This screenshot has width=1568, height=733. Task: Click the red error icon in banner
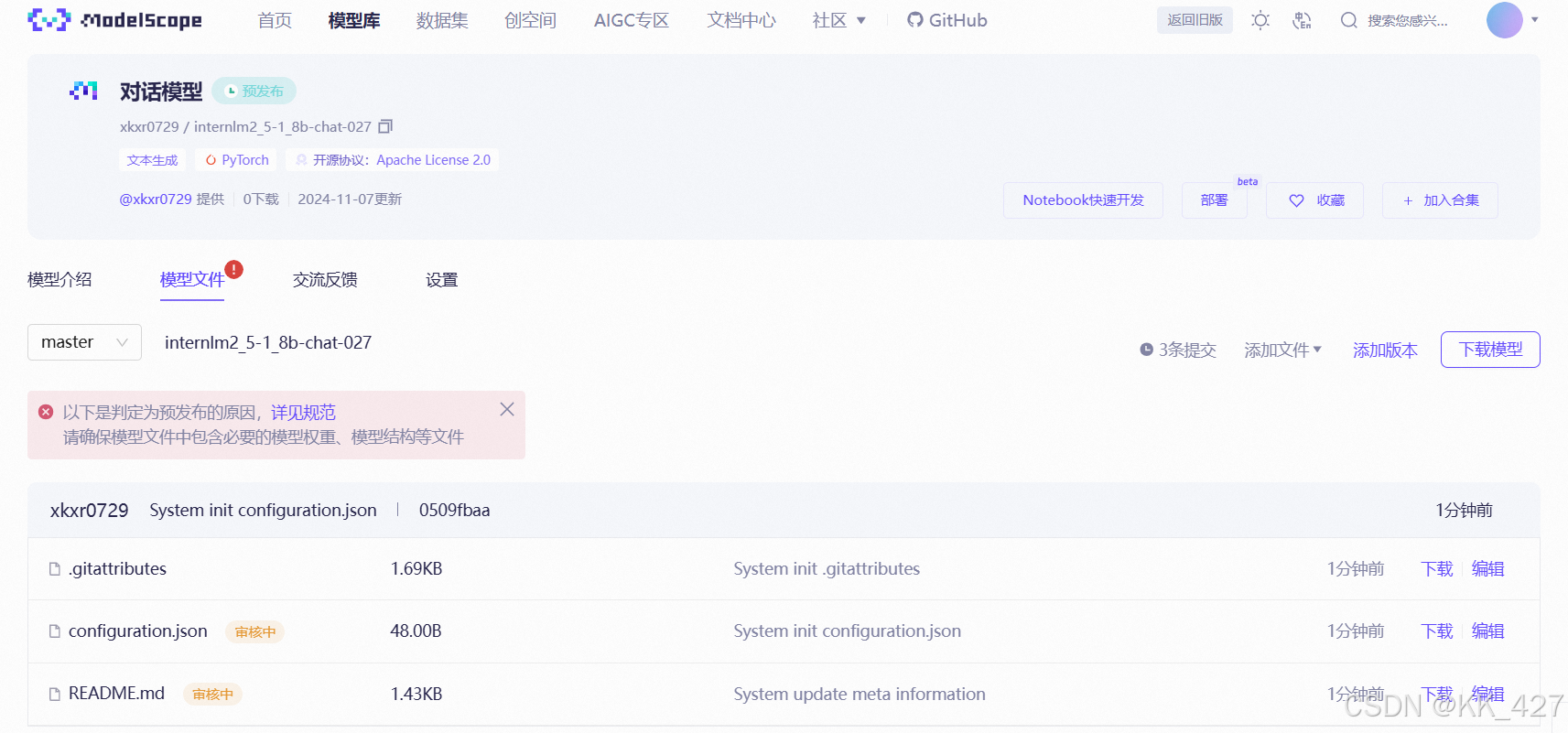point(46,412)
